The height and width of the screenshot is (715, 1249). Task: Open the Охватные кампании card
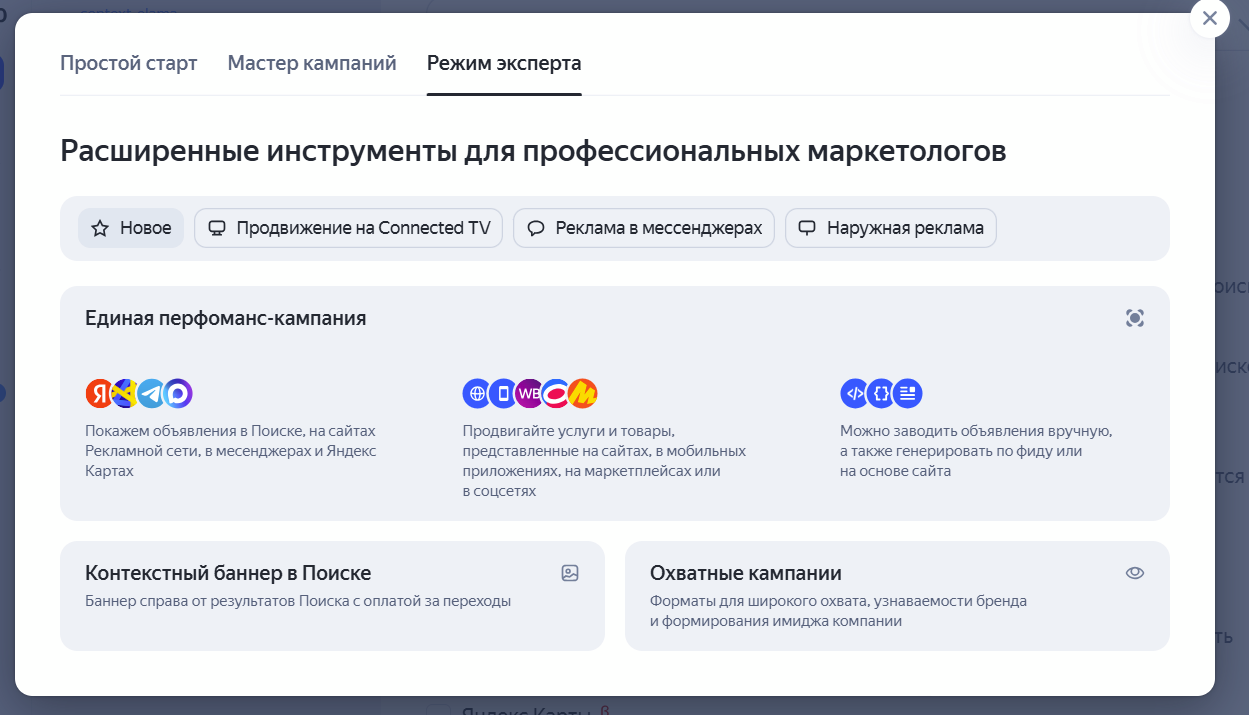897,596
